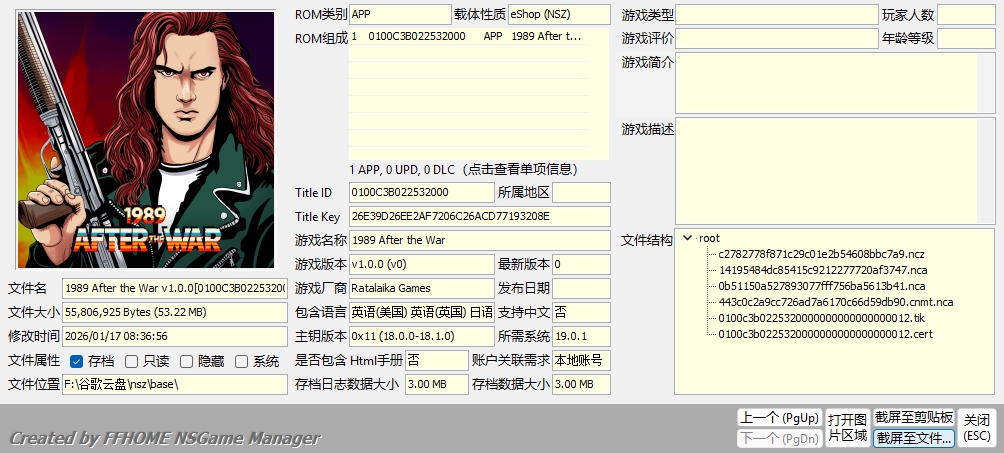The width and height of the screenshot is (1004, 453).
Task: Click the 1989 After the War cover thumbnail
Action: 146,140
